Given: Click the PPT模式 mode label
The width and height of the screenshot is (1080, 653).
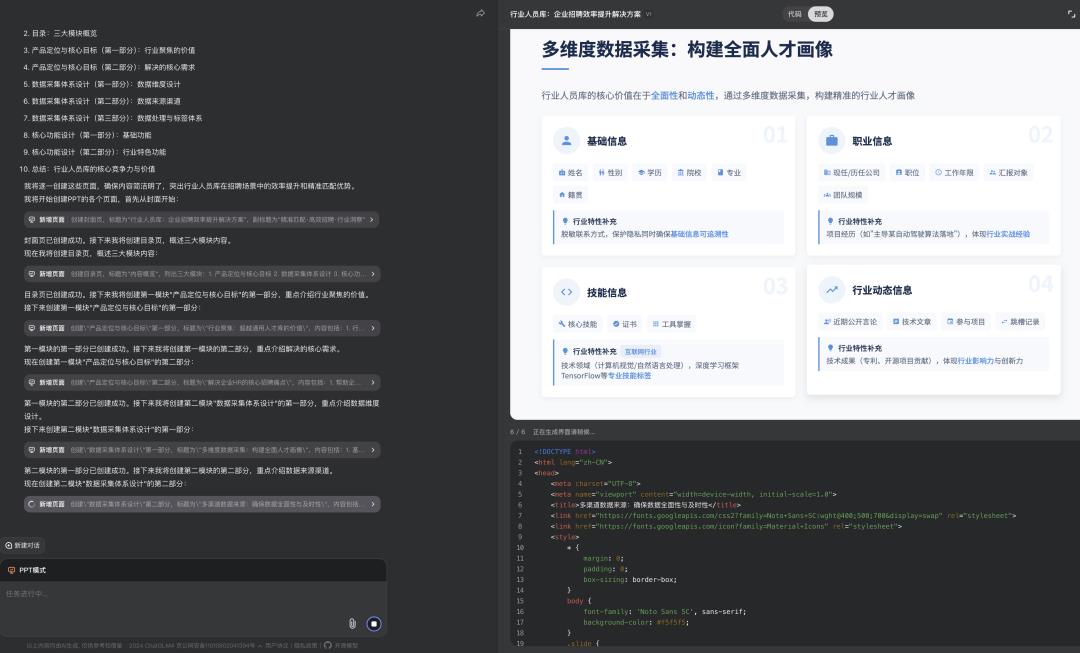Looking at the screenshot, I should click(32, 570).
